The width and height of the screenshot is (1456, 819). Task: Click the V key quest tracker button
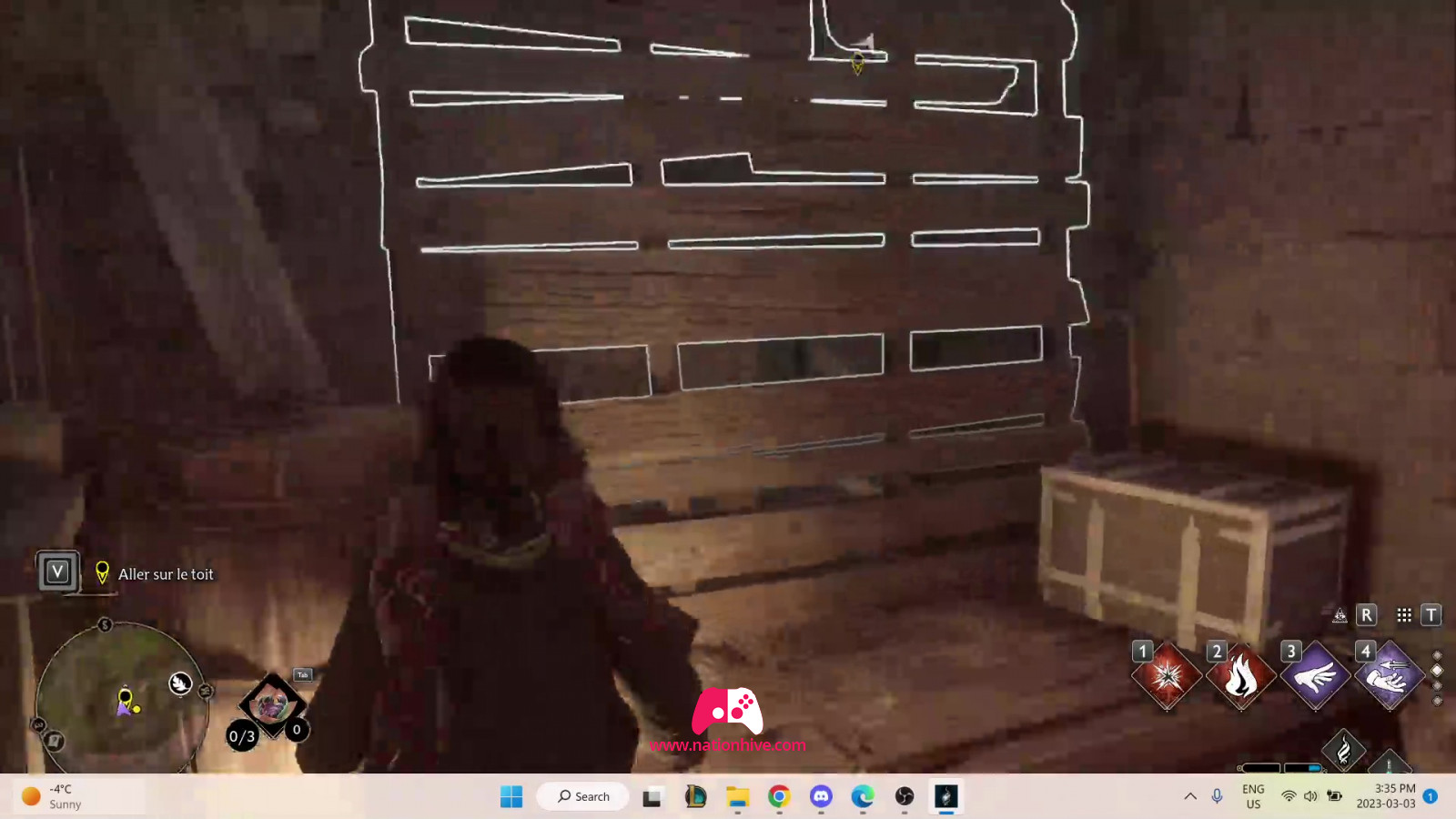click(x=57, y=571)
